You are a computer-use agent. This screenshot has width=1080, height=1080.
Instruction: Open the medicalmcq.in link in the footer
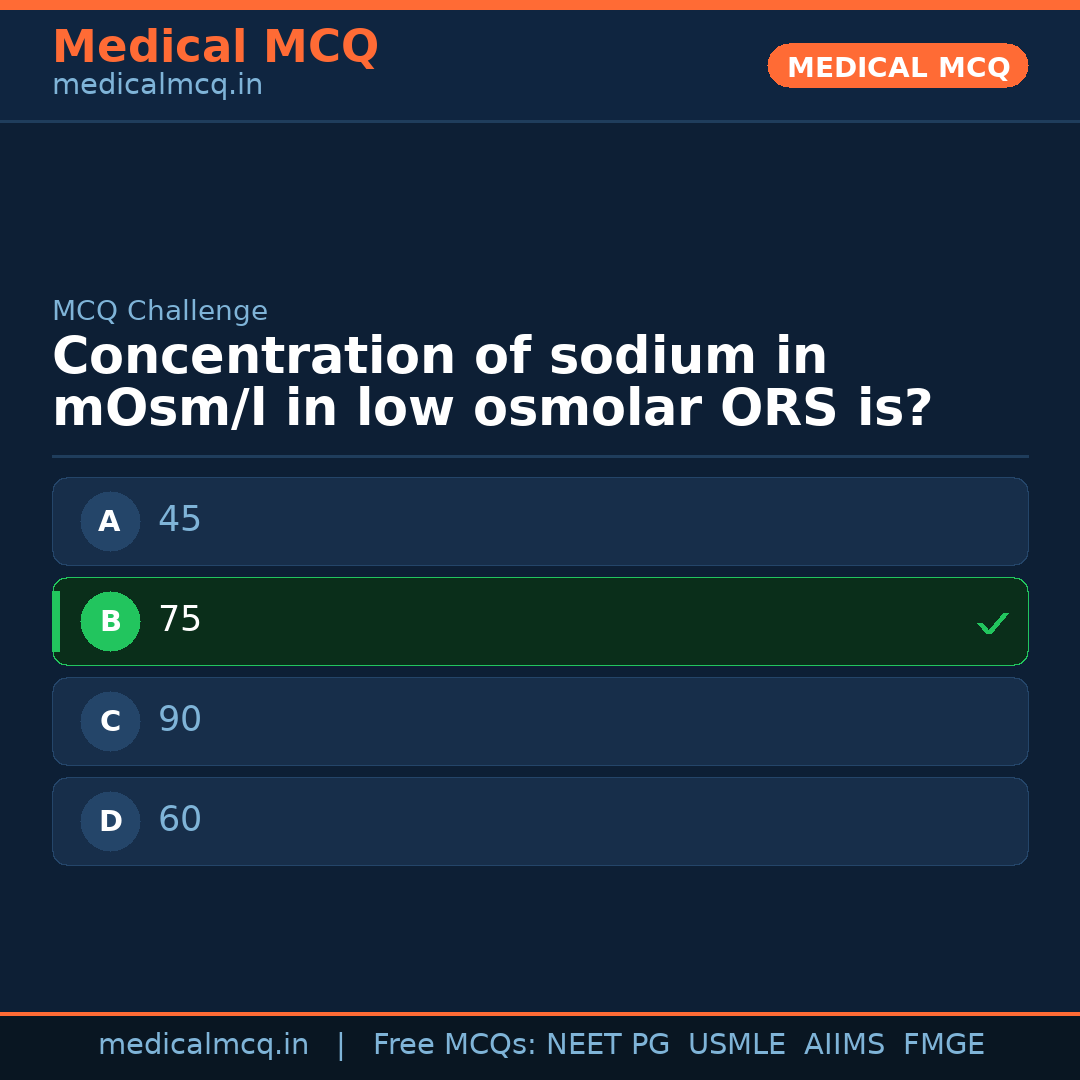point(203,1043)
